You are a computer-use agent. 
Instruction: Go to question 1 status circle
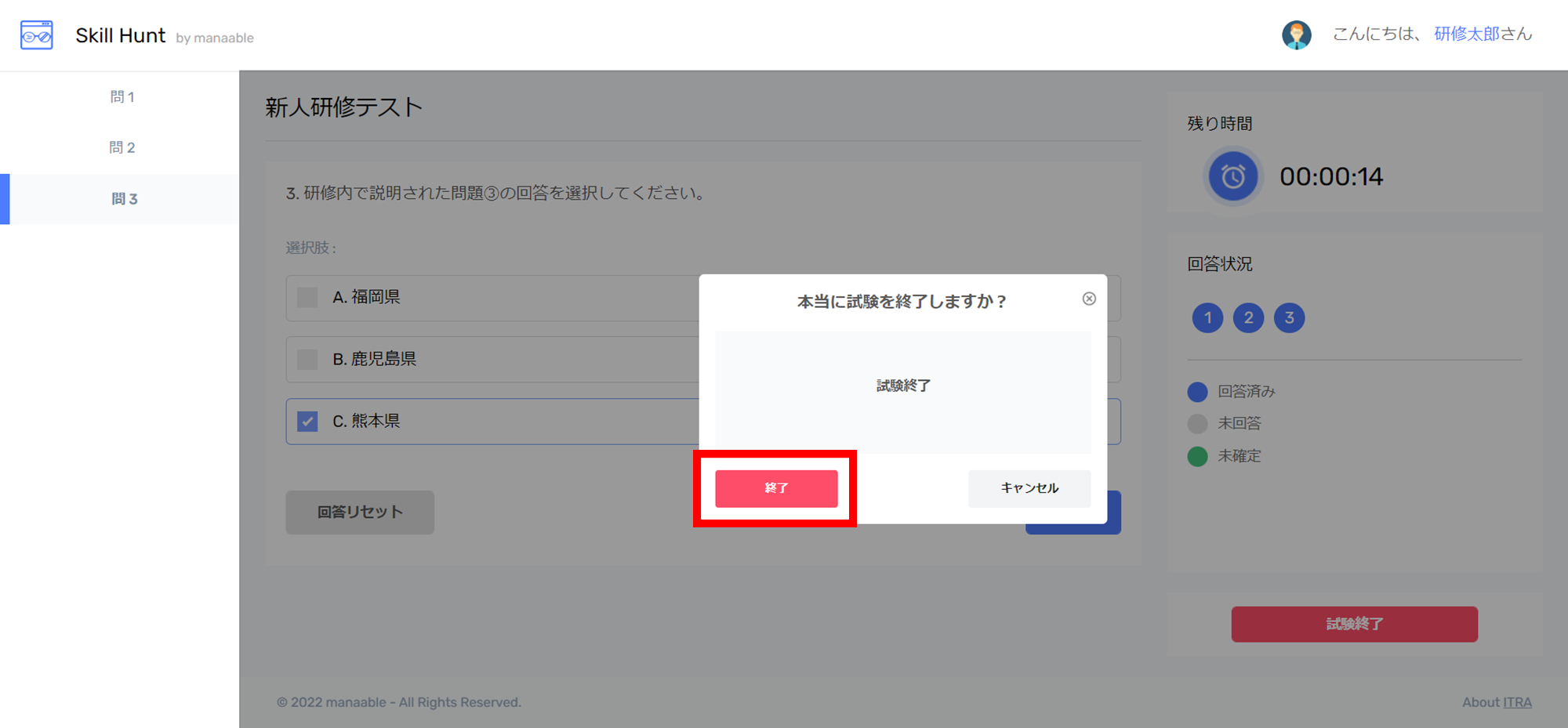pos(1207,317)
